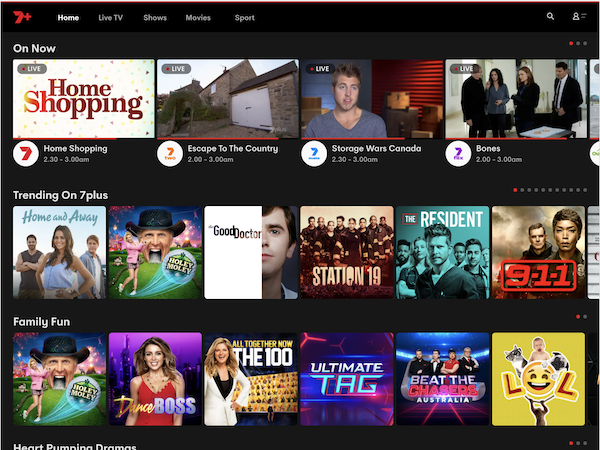Open the Movies tab
The height and width of the screenshot is (450, 600).
(x=198, y=18)
